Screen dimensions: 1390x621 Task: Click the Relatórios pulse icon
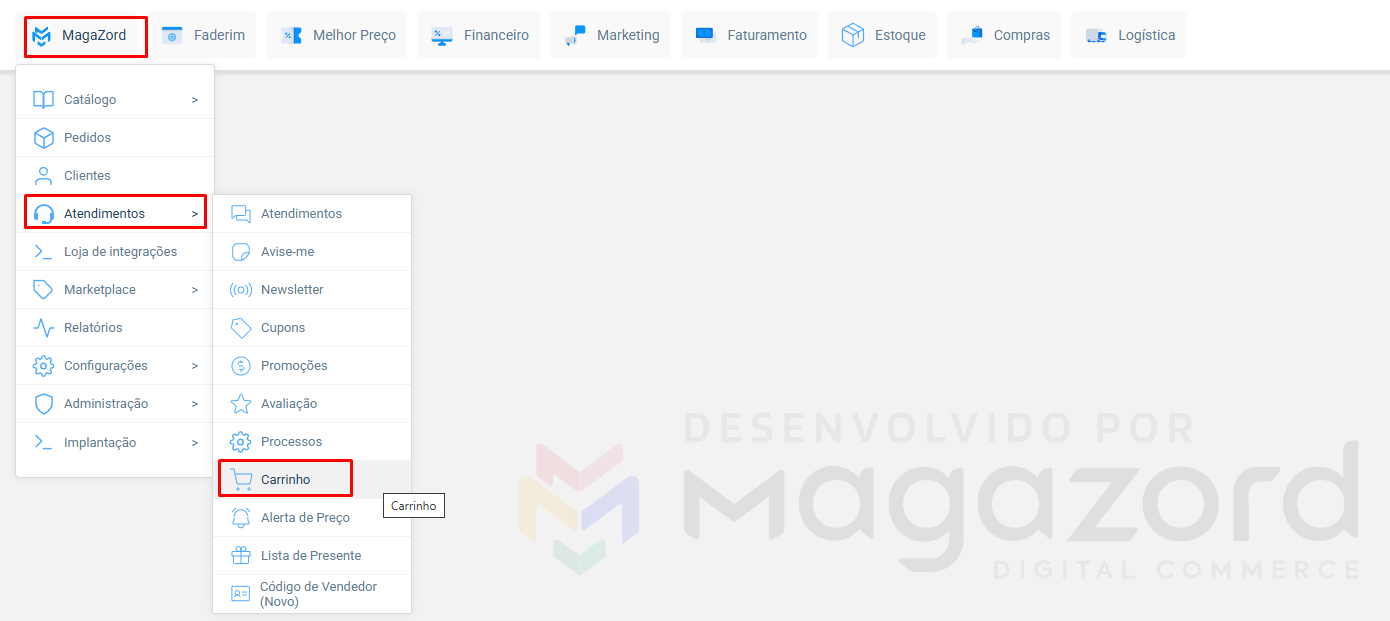tap(43, 328)
